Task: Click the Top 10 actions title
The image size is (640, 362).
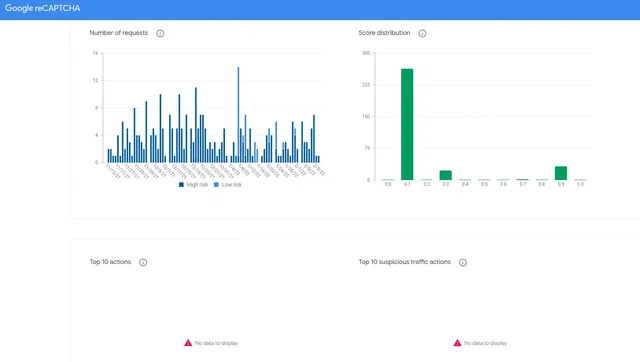Action: (x=110, y=262)
